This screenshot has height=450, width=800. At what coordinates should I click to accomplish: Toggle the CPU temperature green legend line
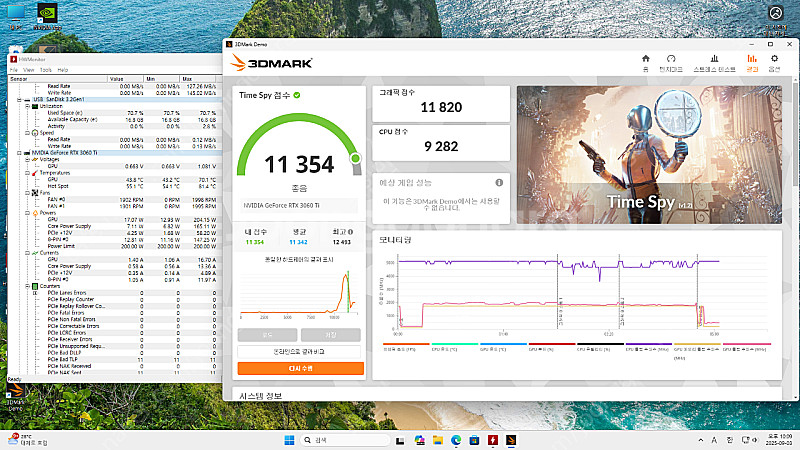455,347
